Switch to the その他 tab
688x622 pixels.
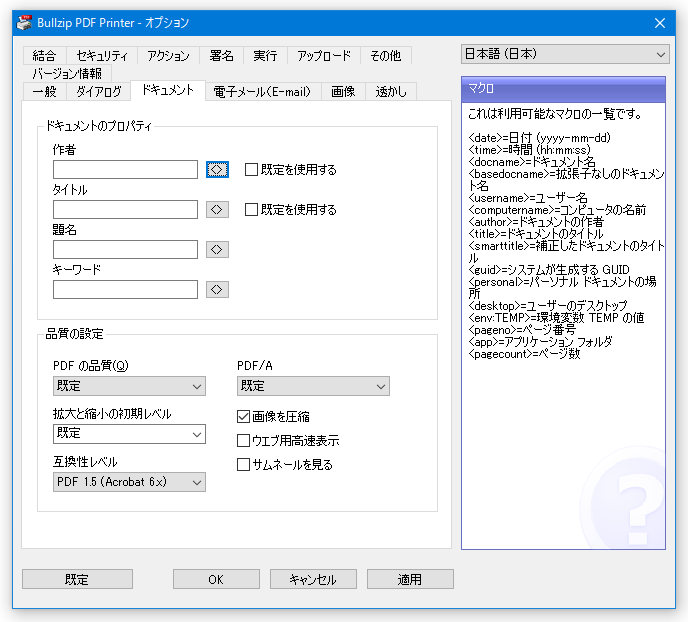point(386,56)
